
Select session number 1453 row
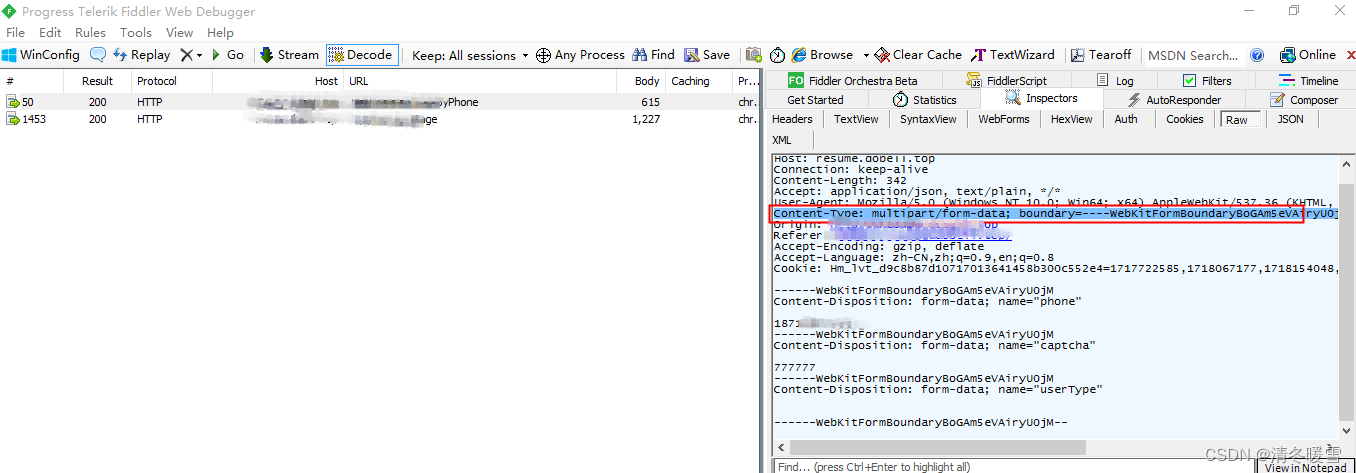click(380, 119)
